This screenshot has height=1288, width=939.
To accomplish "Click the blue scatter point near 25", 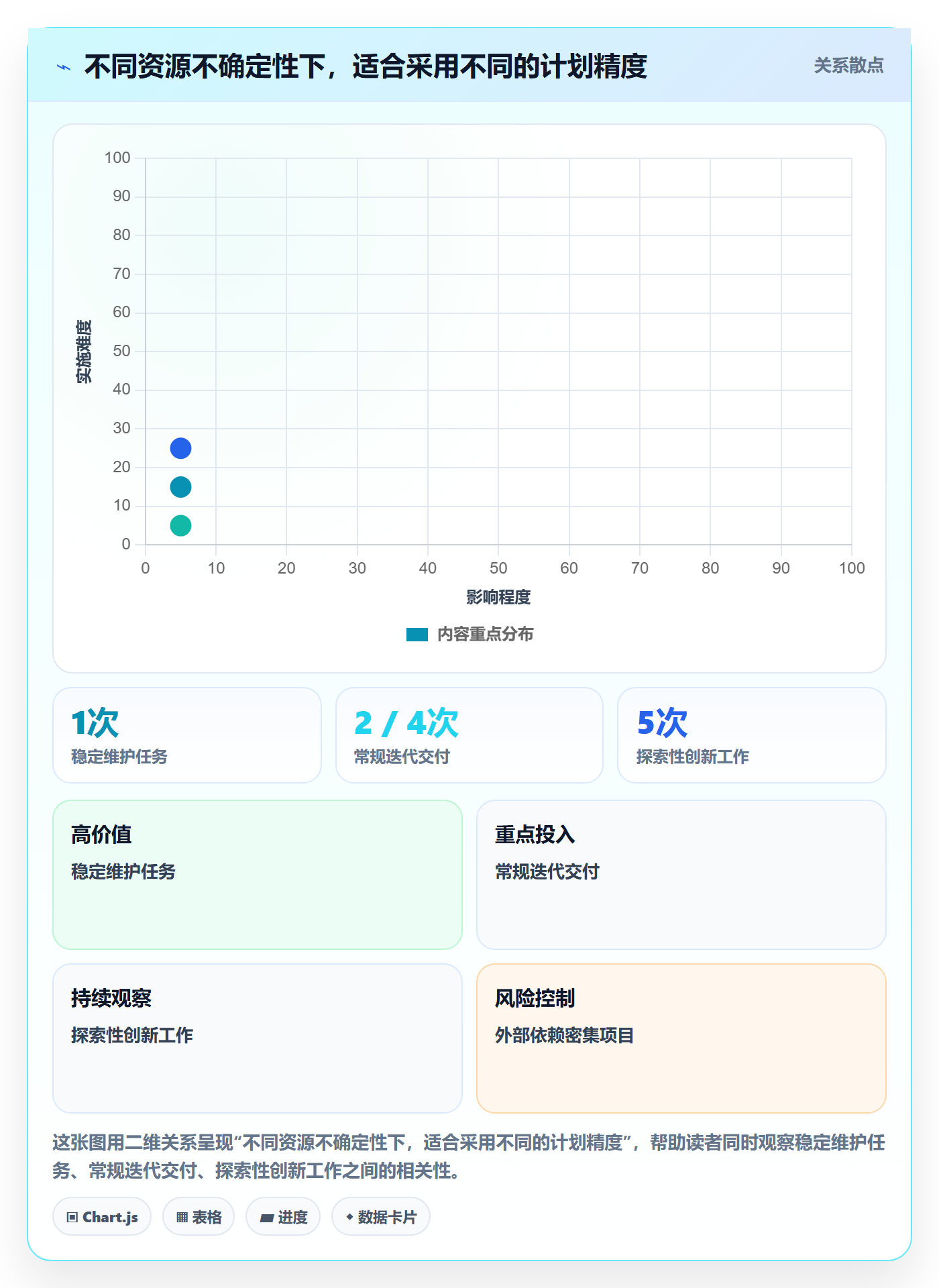I will [x=180, y=448].
